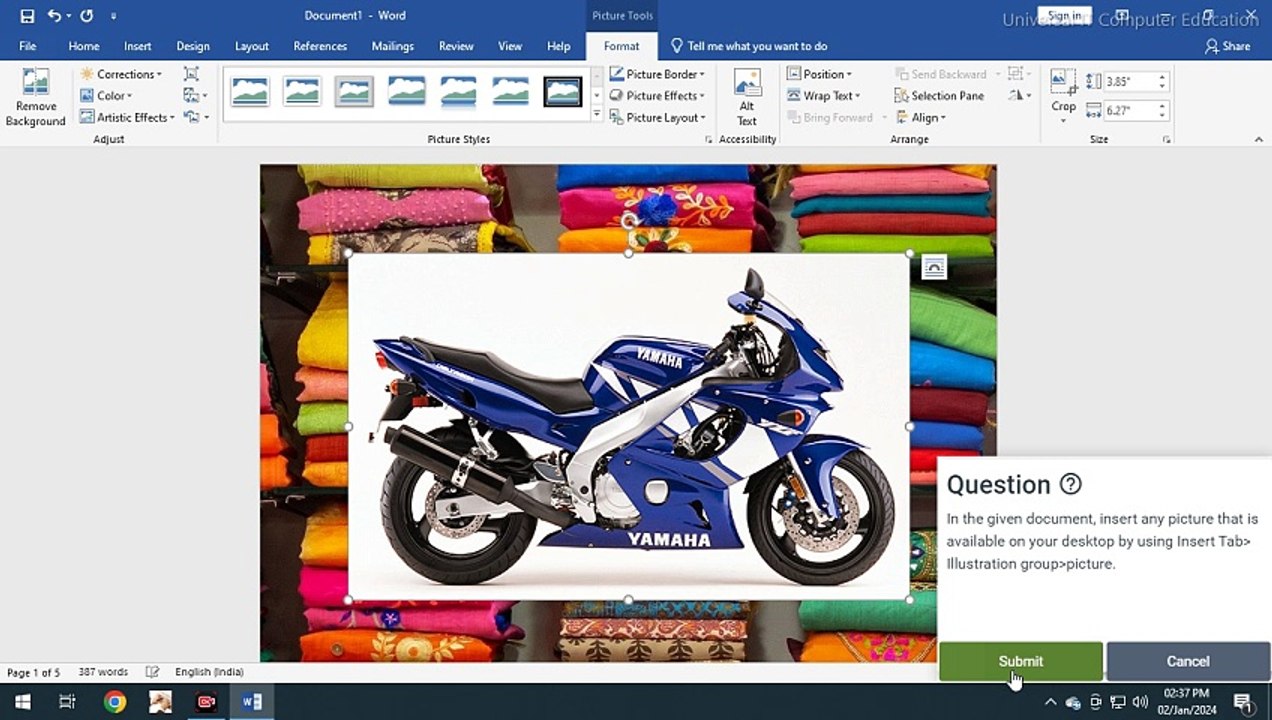Switch to the Design tab

(193, 46)
